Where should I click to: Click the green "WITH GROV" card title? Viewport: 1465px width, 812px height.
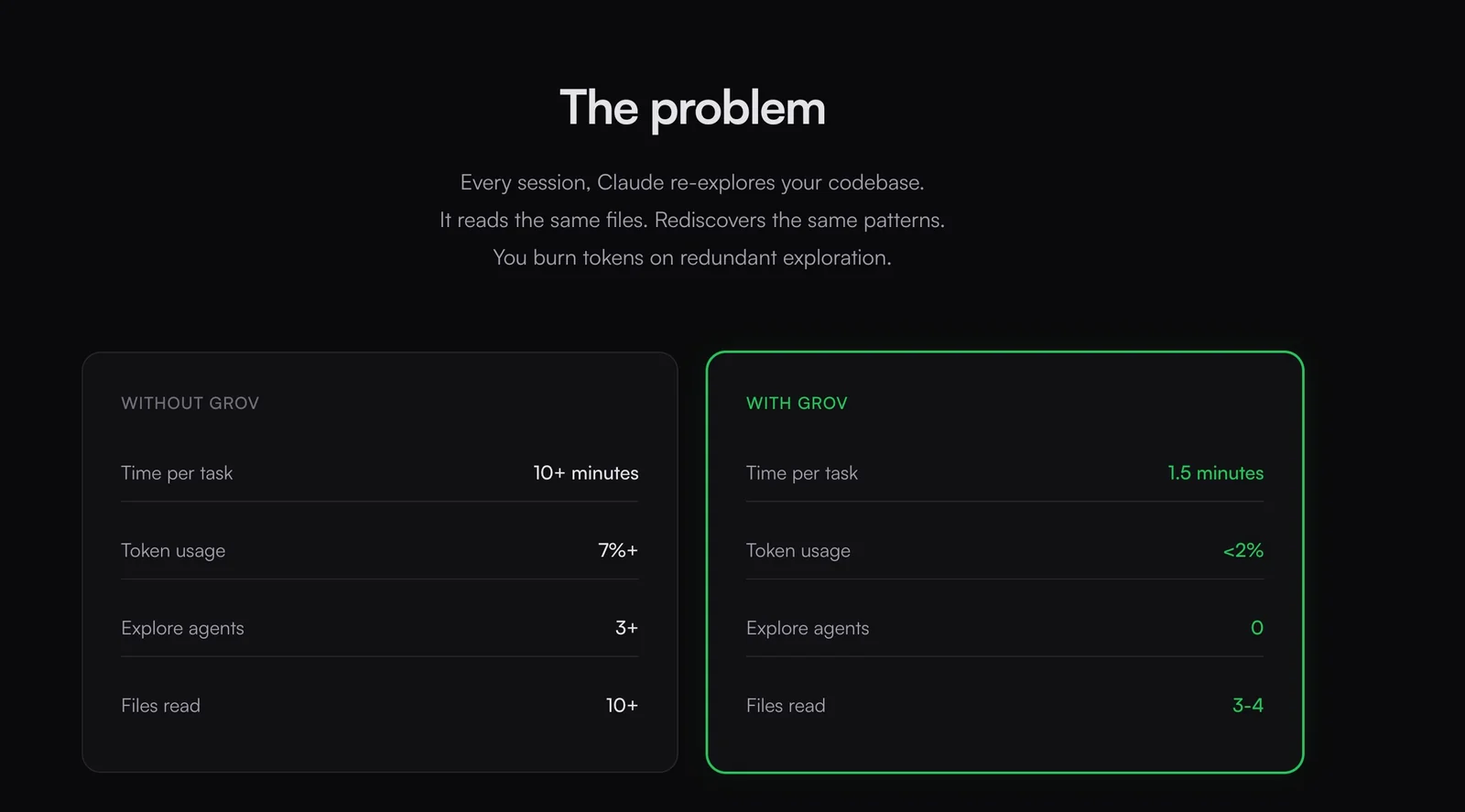[797, 403]
